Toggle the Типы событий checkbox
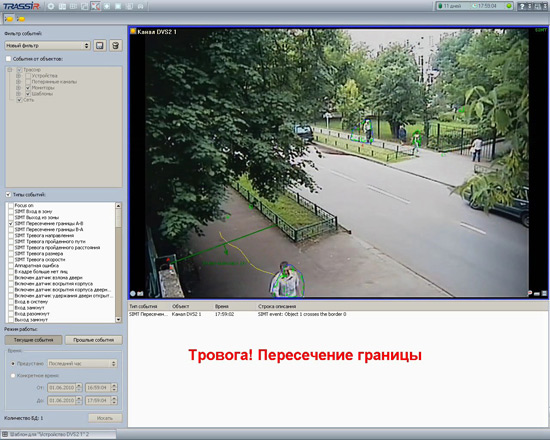The height and width of the screenshot is (440, 550). pyautogui.click(x=8, y=194)
